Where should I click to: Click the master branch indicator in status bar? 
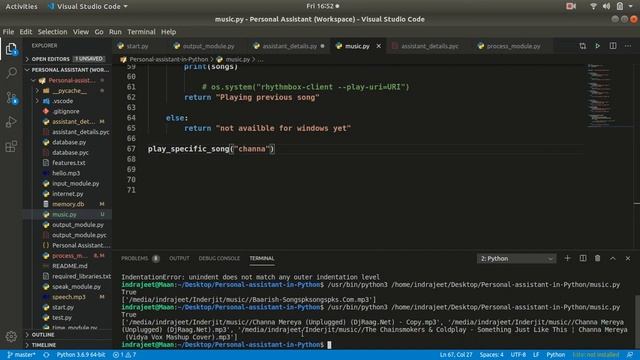(21, 355)
